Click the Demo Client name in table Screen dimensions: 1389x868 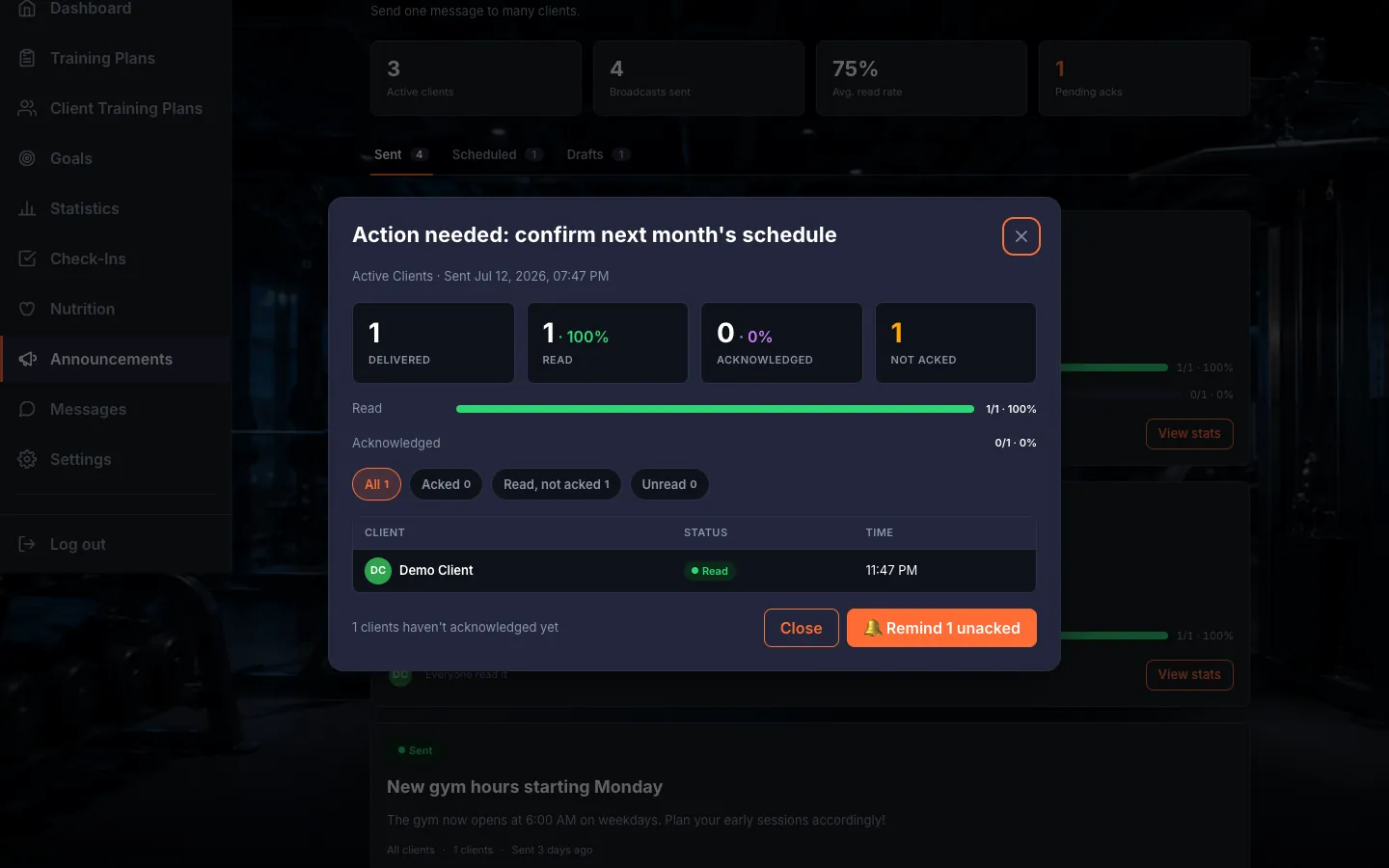(x=436, y=571)
